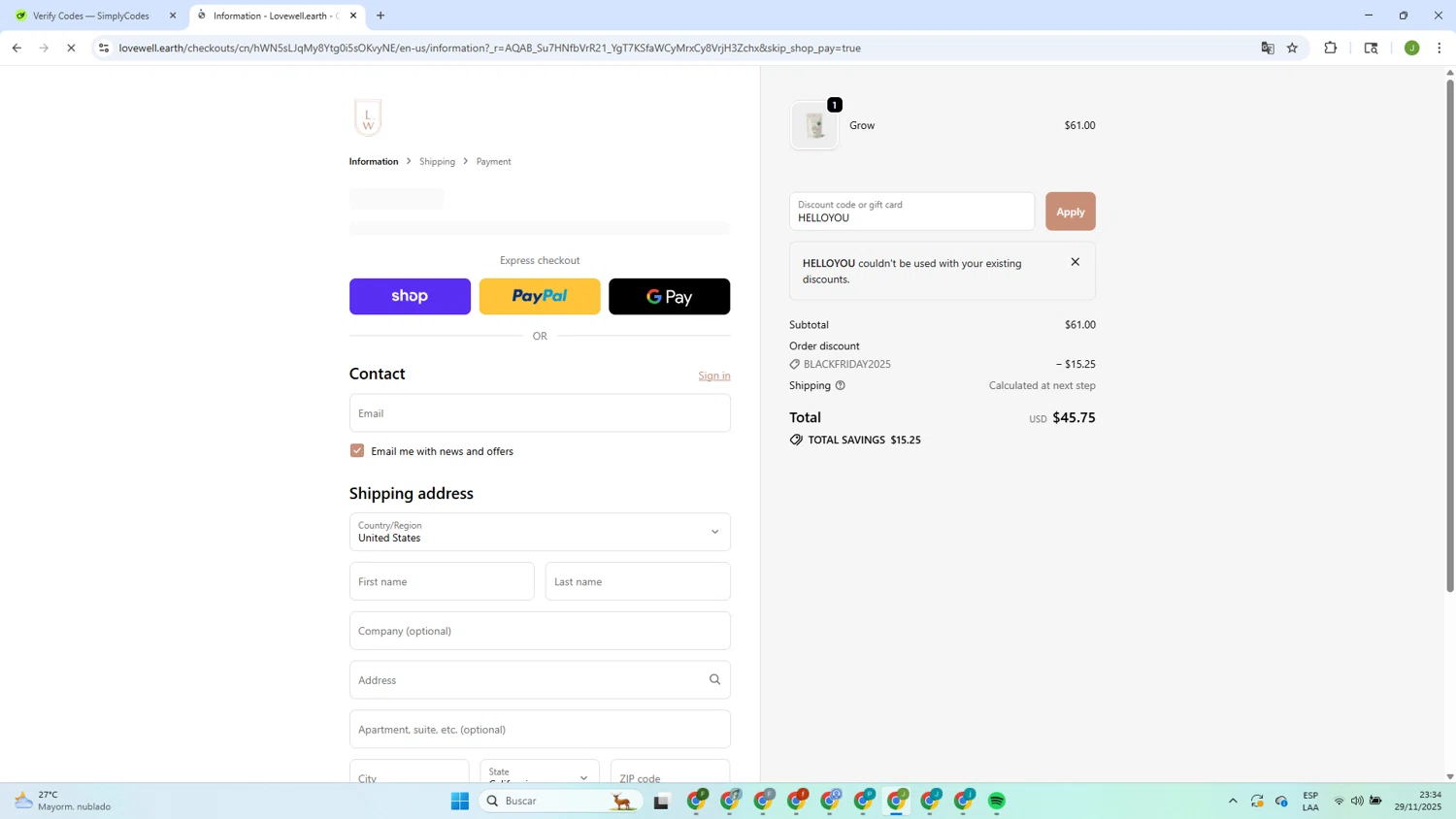Click the Chrome translate page icon
This screenshot has width=1456, height=819.
click(1268, 48)
